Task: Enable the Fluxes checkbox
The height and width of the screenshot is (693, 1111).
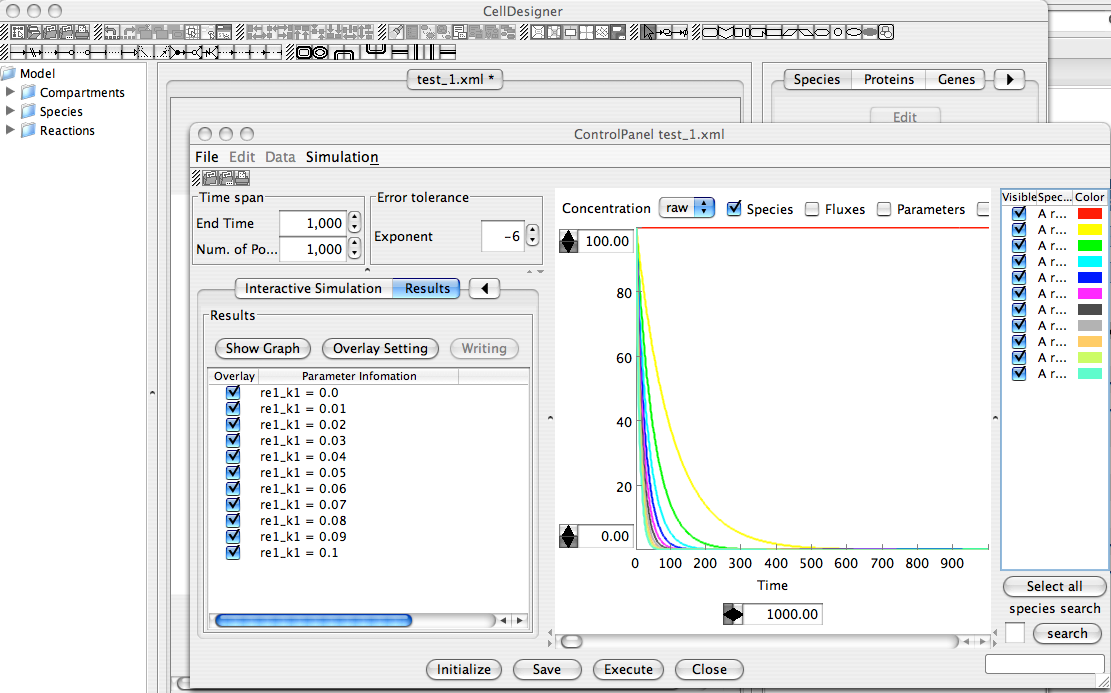Action: [x=812, y=209]
